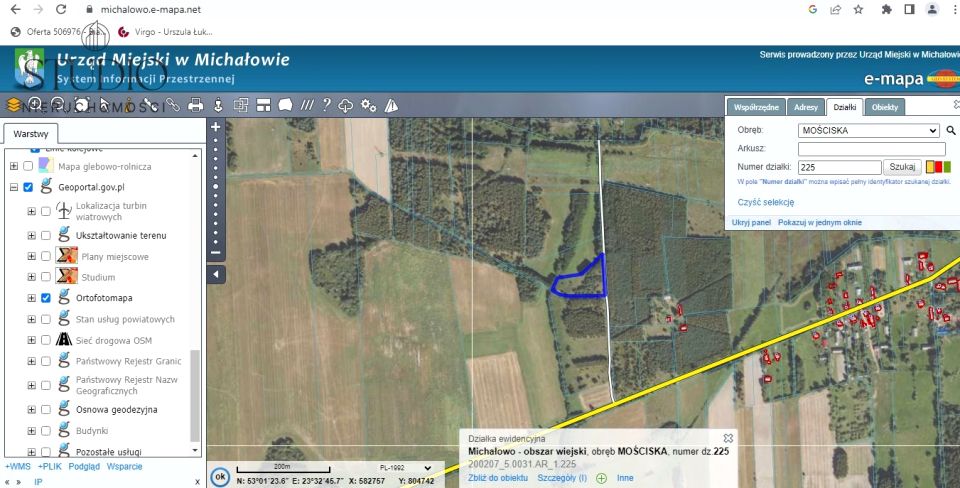This screenshot has width=960, height=488.
Task: Switch to the Współrzędne tab
Action: [x=756, y=107]
